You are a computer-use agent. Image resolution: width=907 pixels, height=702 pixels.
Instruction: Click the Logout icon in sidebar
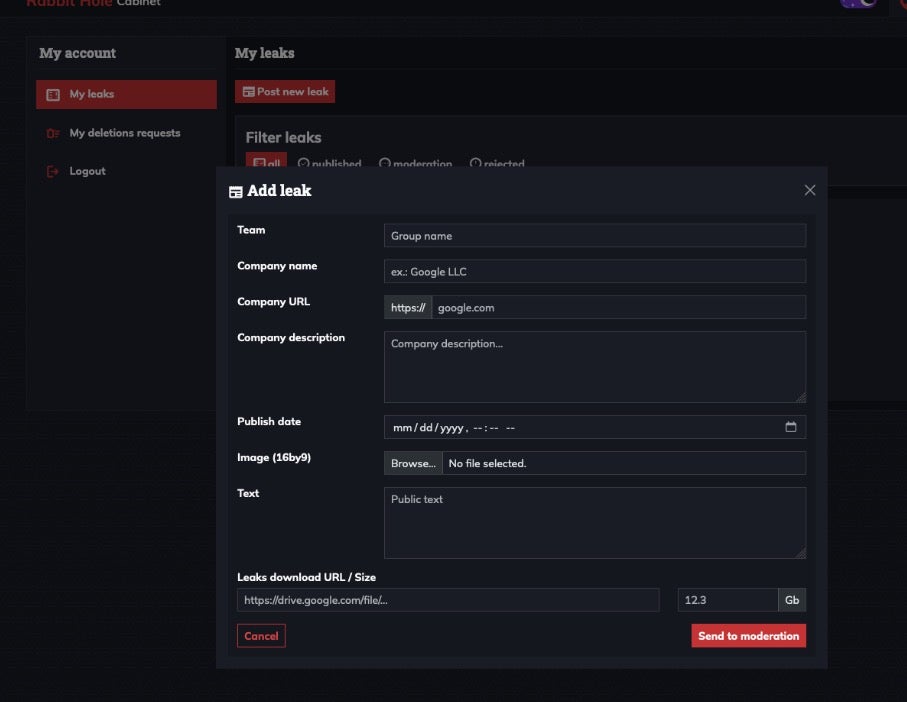53,172
